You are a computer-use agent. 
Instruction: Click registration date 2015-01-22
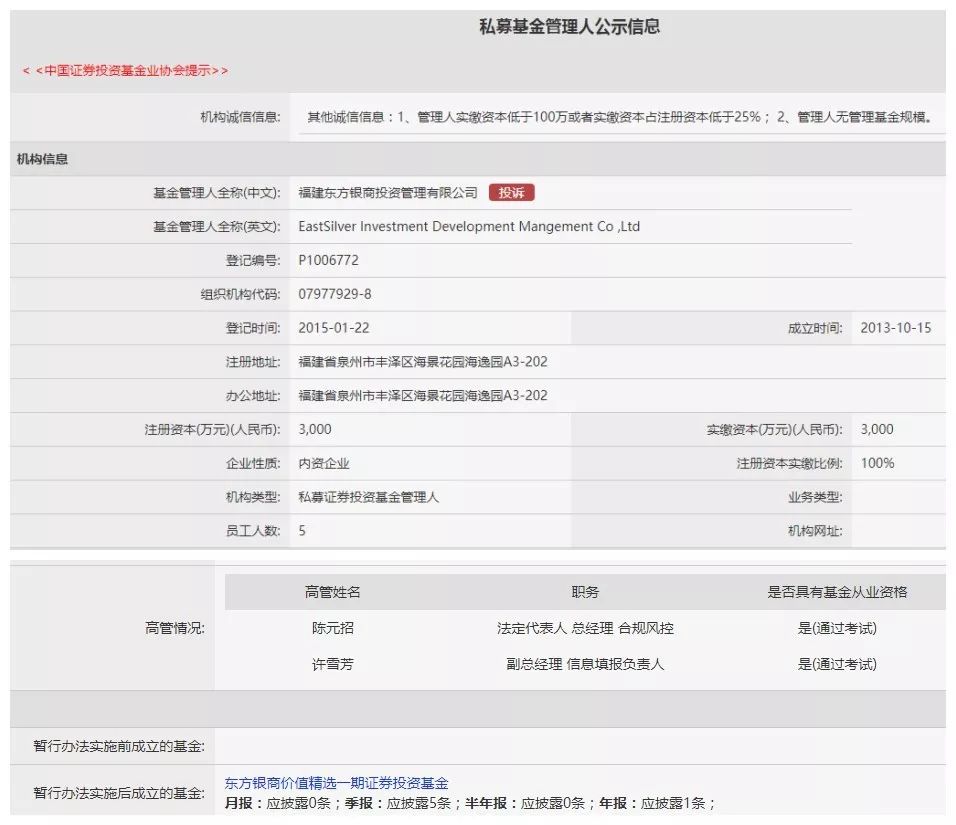coord(334,328)
